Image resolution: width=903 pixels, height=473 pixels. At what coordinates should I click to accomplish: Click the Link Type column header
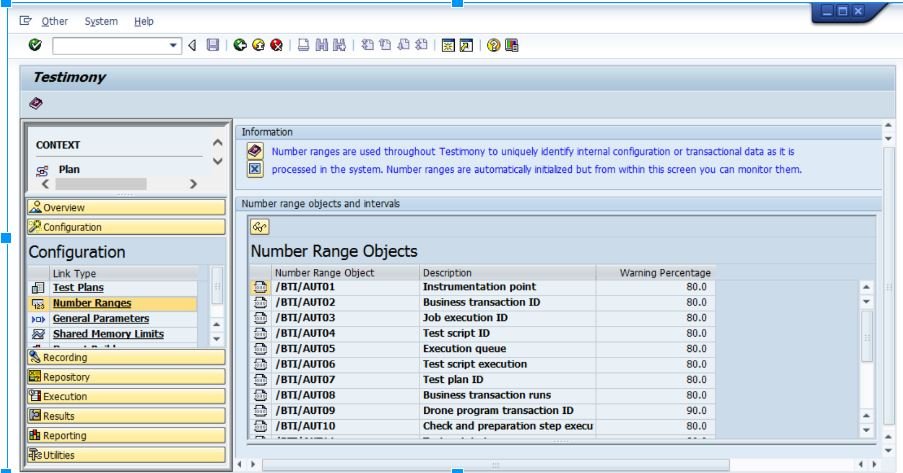pos(124,273)
